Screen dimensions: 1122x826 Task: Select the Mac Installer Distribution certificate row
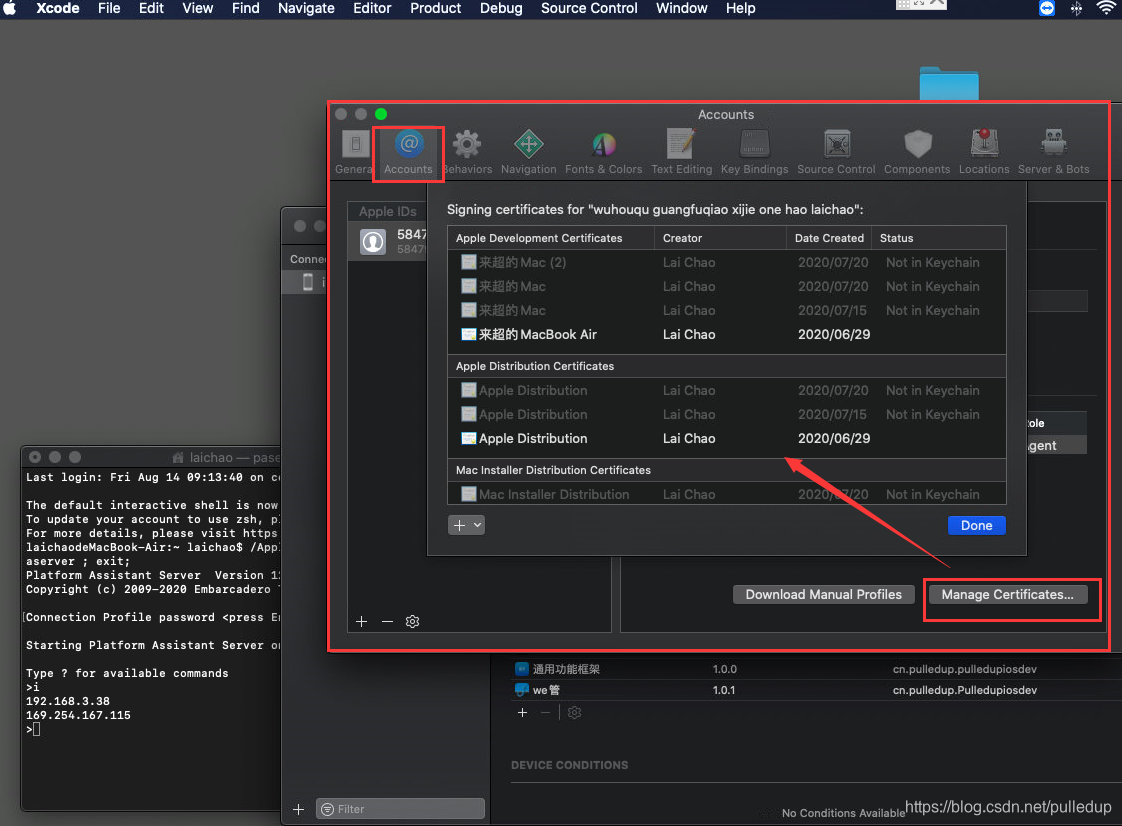[726, 494]
